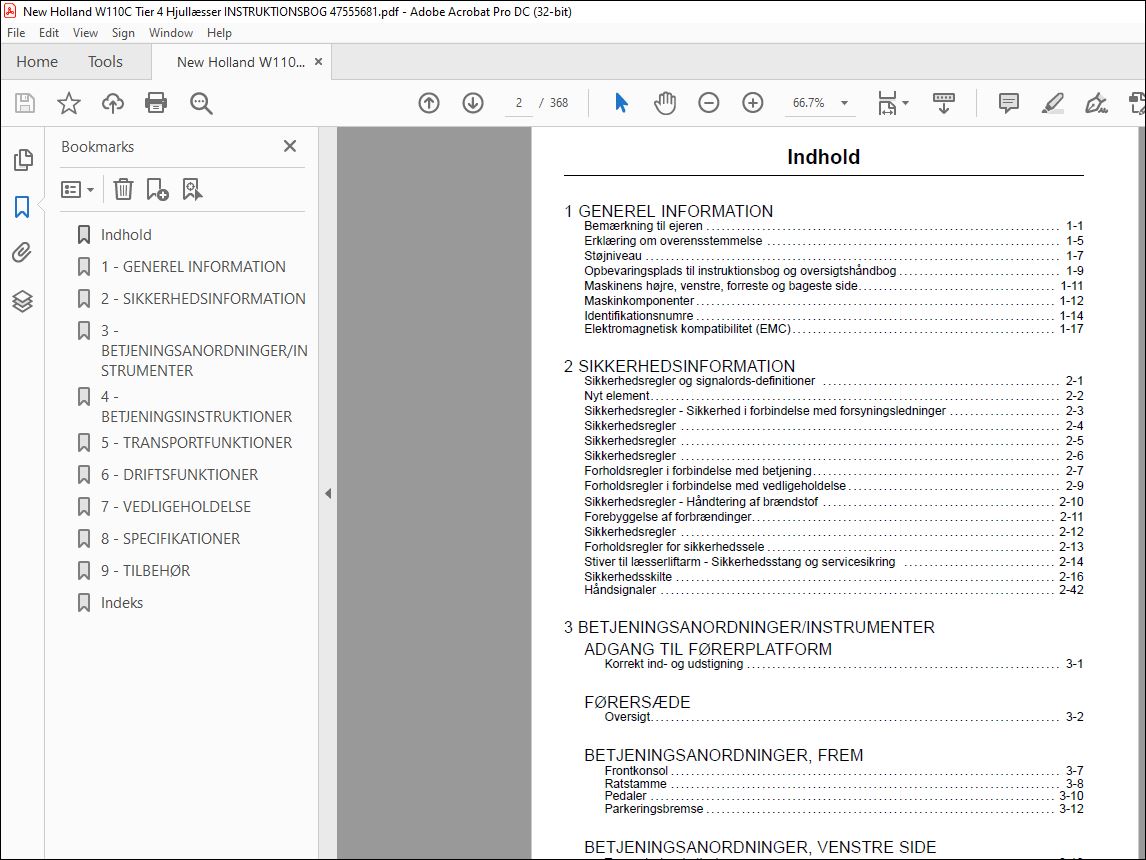Viewport: 1146px width, 860px height.
Task: Close the Bookmarks panel
Action: (290, 146)
